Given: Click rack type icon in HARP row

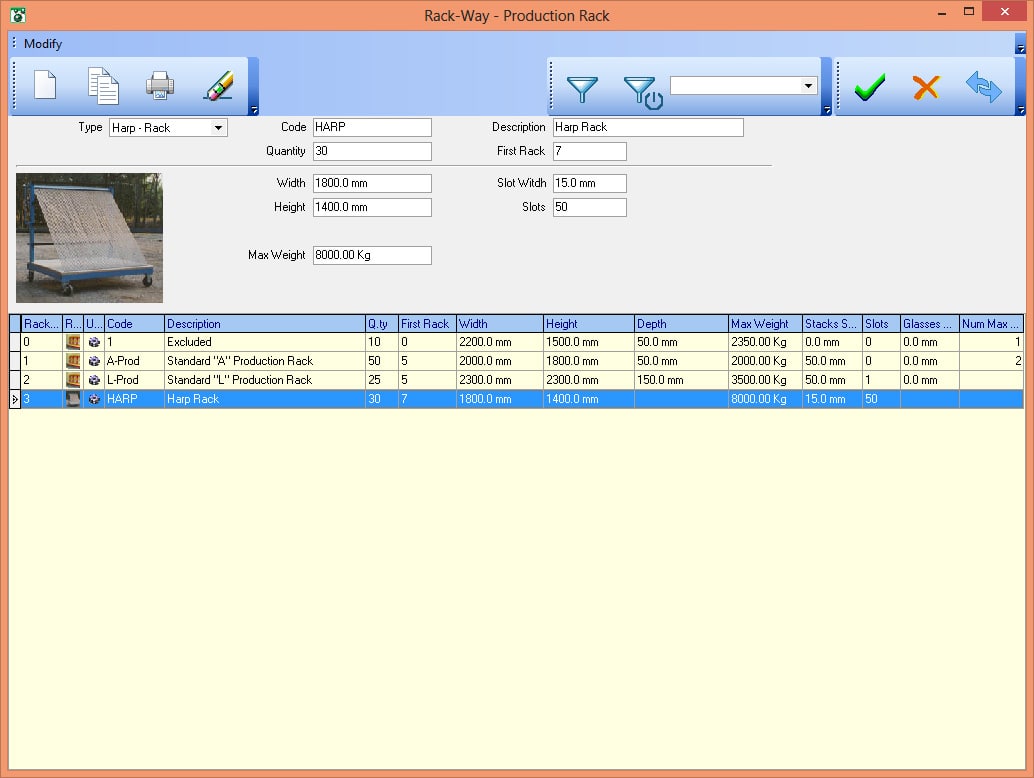Looking at the screenshot, I should 73,399.
